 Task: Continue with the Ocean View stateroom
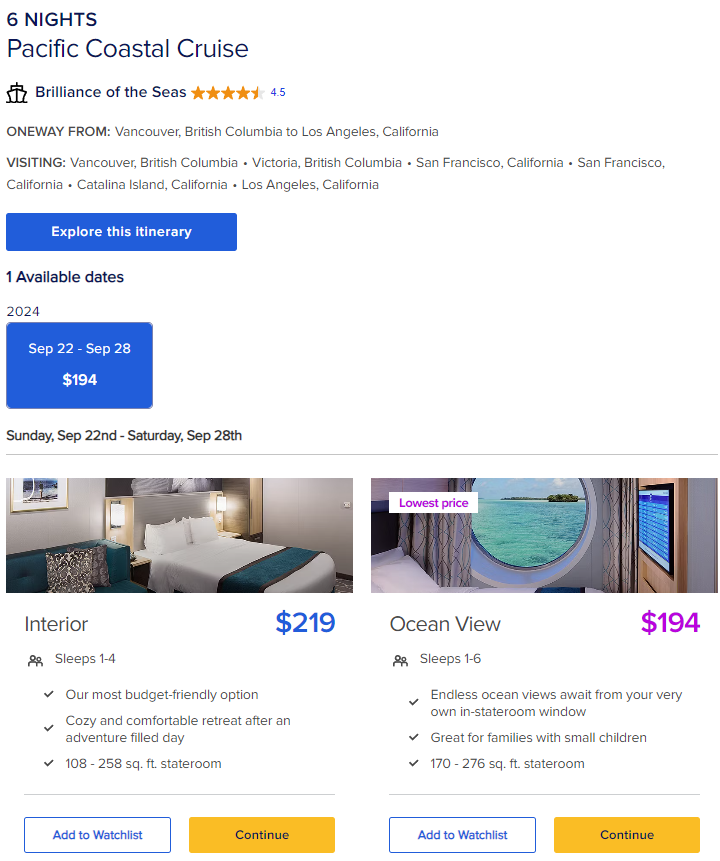pos(627,835)
